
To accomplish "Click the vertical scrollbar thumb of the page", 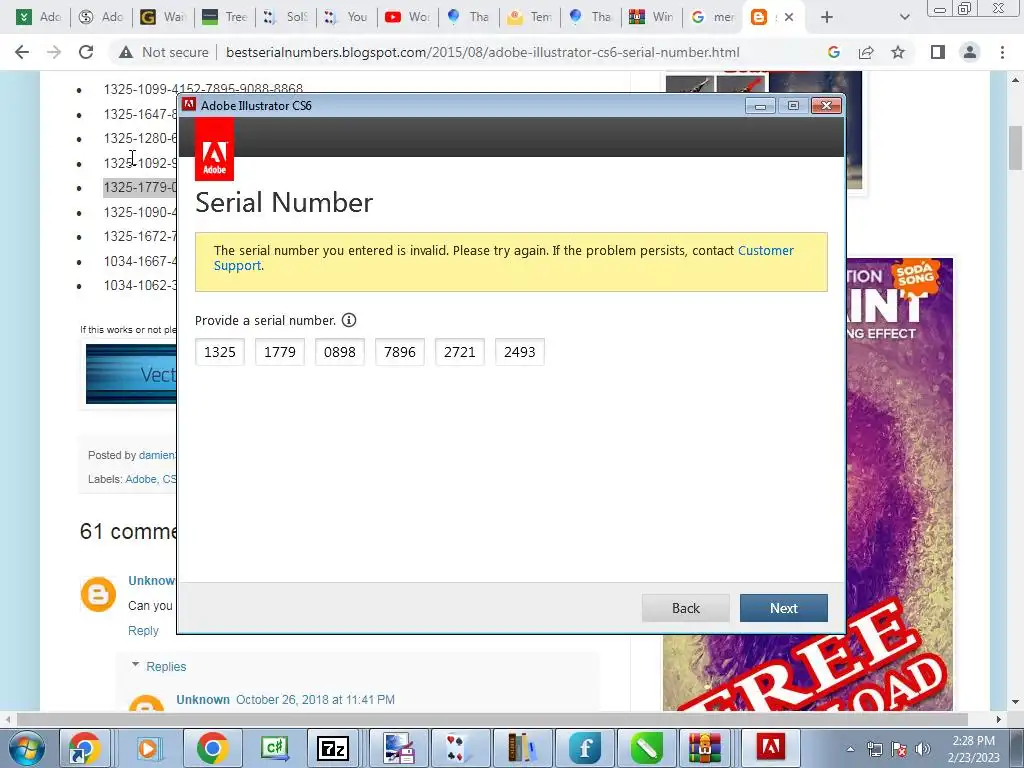I will [x=1015, y=147].
